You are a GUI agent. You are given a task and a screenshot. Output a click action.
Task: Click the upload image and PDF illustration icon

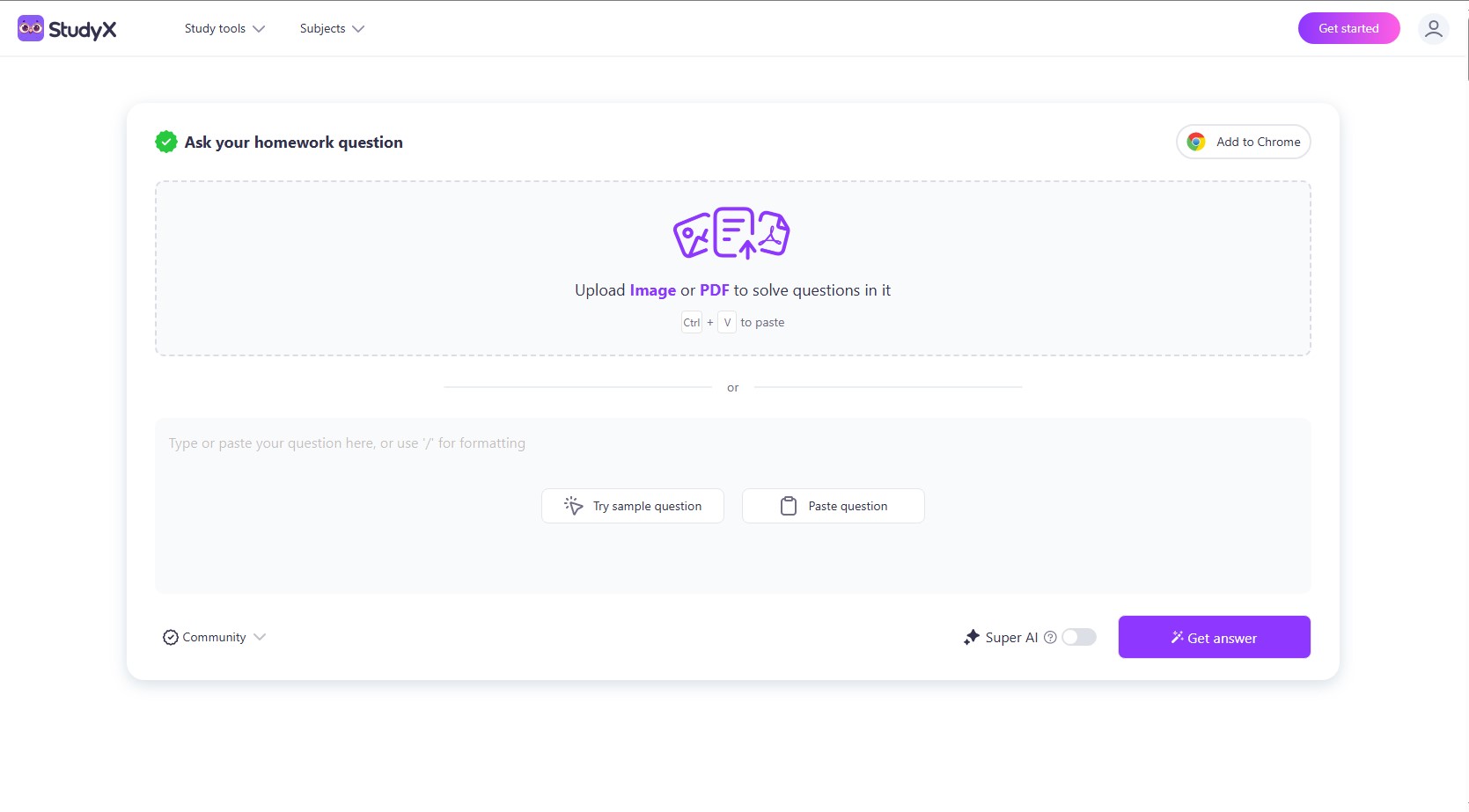(731, 233)
